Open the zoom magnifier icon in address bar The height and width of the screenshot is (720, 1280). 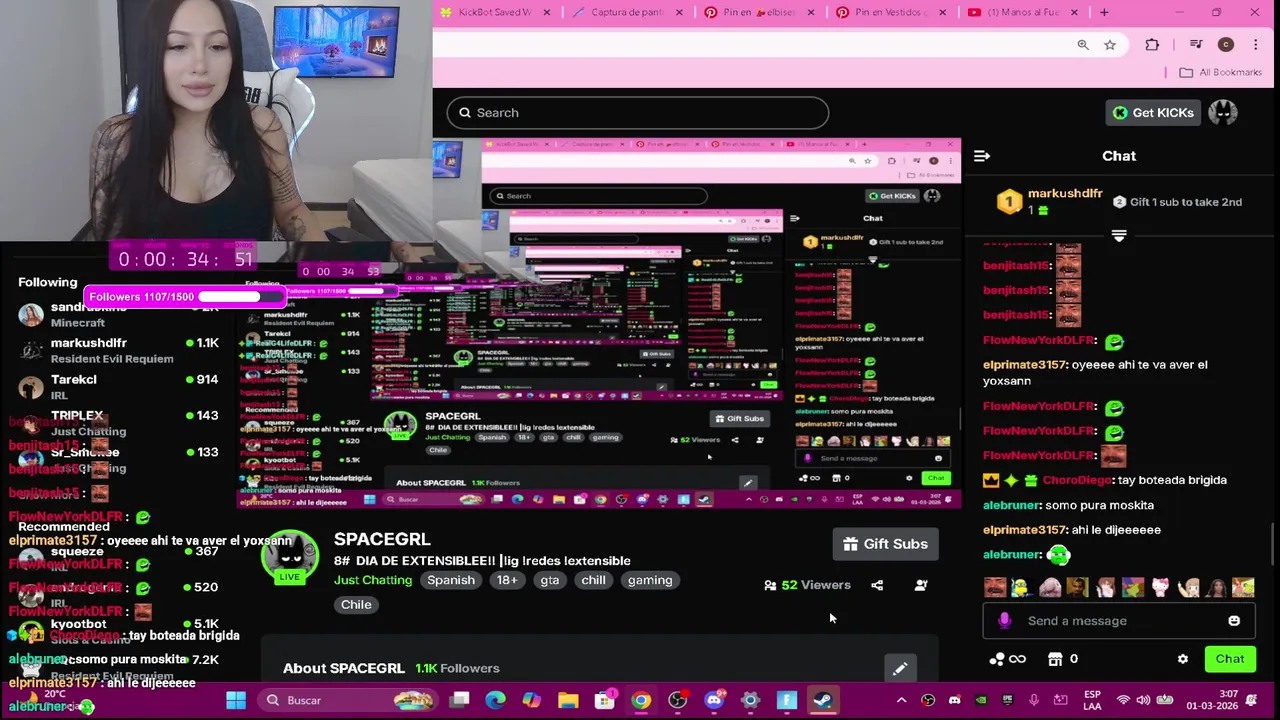point(1083,44)
